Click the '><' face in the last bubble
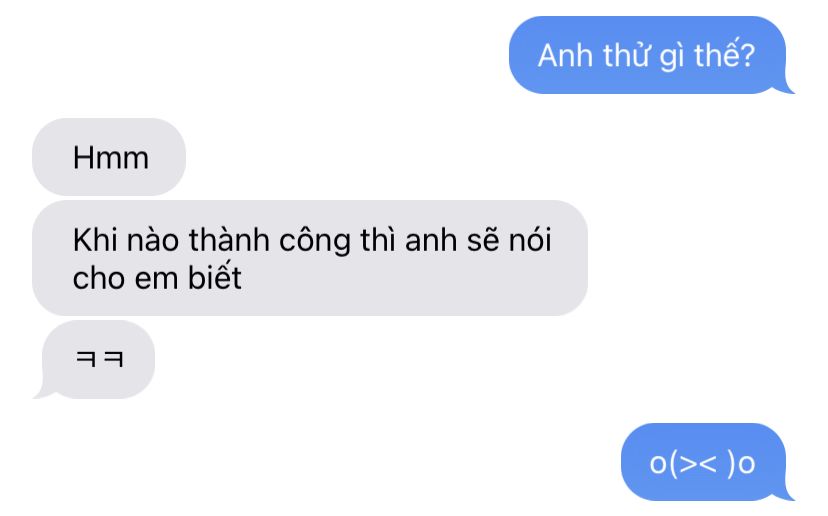828x516 pixels. (x=698, y=463)
